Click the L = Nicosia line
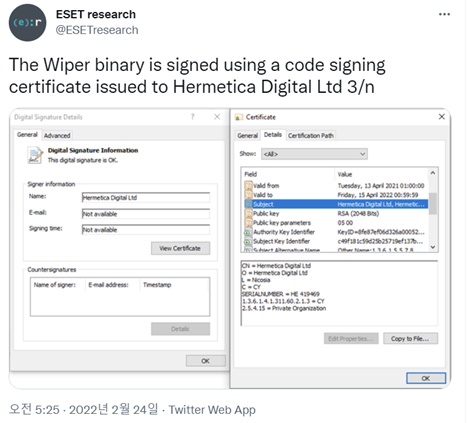468x423 pixels. click(x=256, y=280)
